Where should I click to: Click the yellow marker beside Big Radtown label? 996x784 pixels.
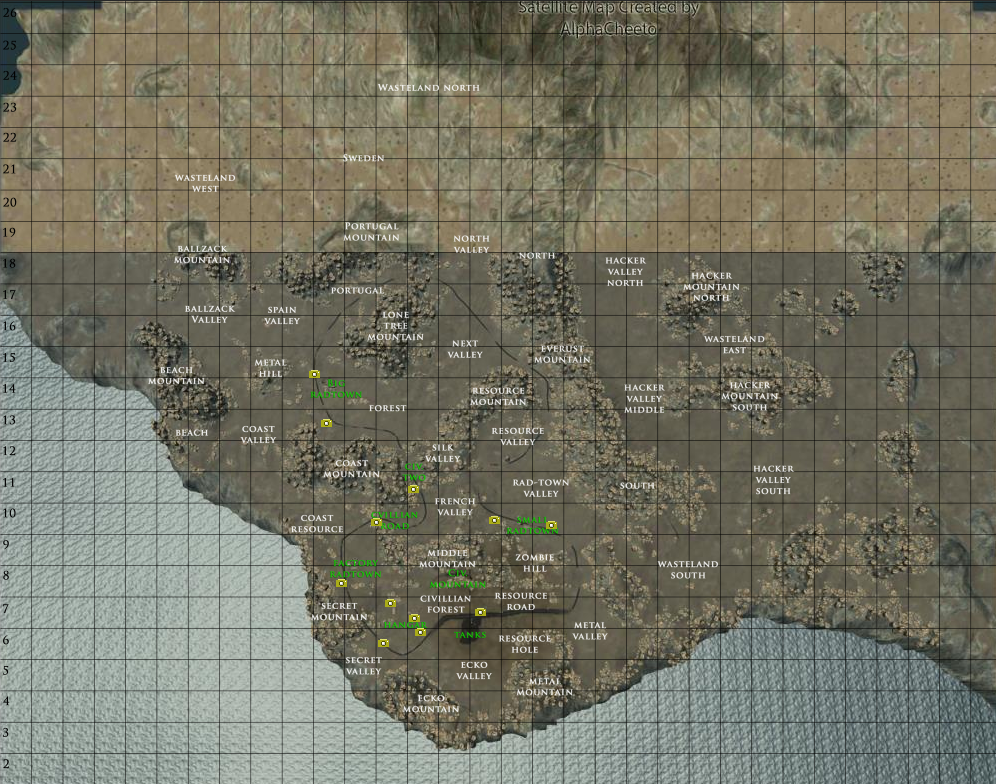[314, 374]
